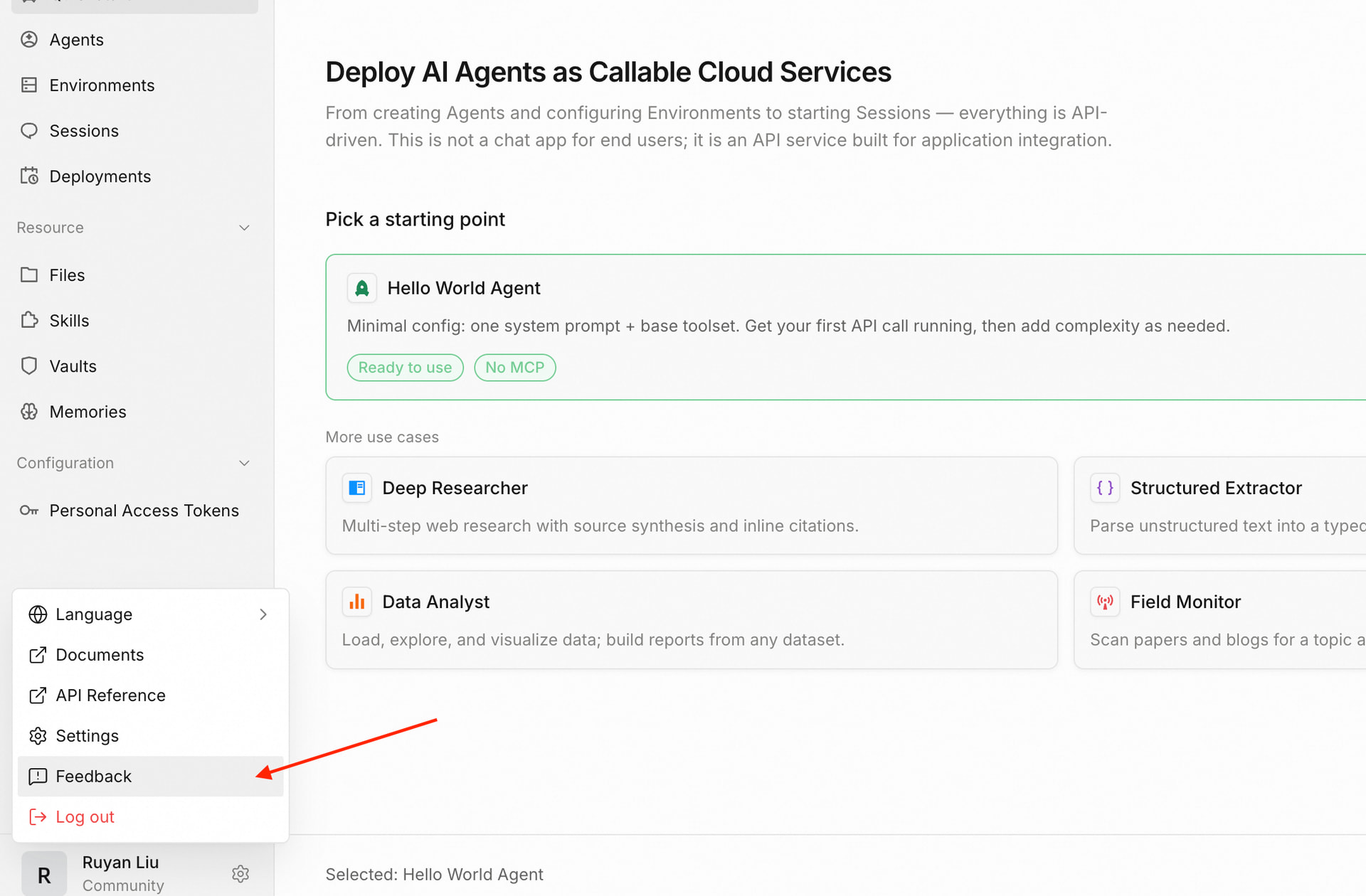Image resolution: width=1366 pixels, height=896 pixels.
Task: Choose Settings from the popup menu
Action: pyautogui.click(x=151, y=736)
